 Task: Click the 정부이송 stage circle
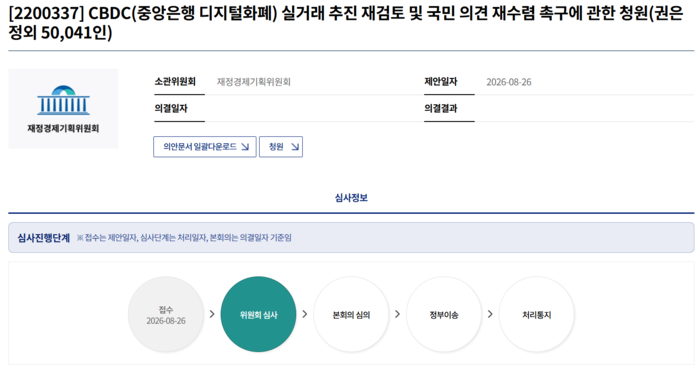[444, 314]
